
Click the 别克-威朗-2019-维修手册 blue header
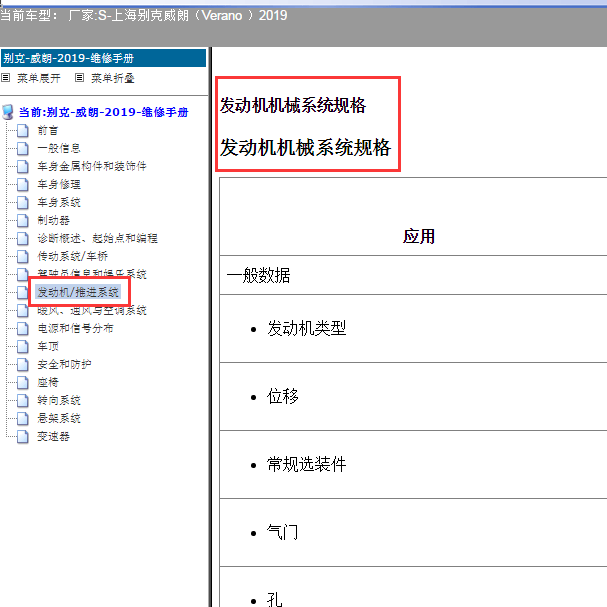coord(103,58)
